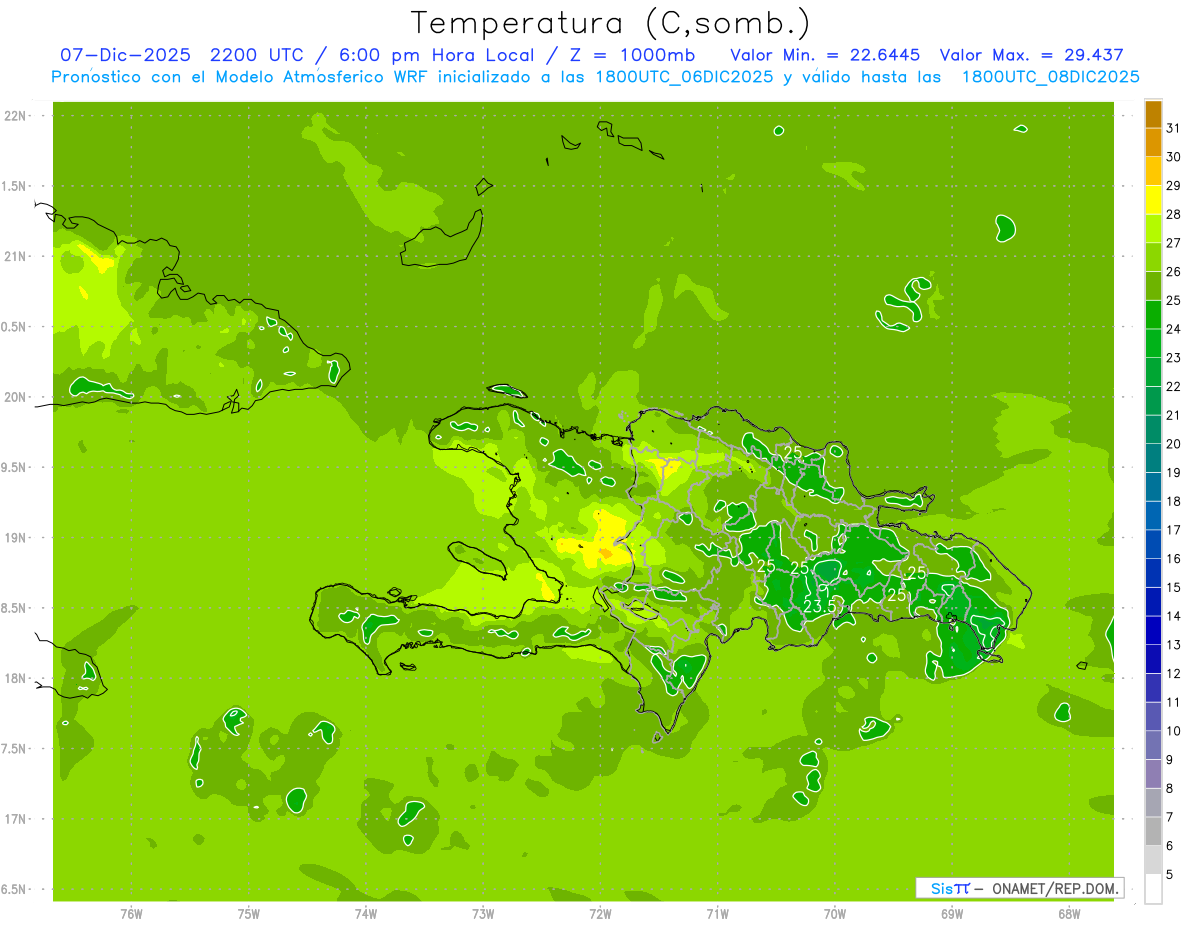The height and width of the screenshot is (927, 1200).
Task: Click the '21N' latitude axis label
Action: point(16,256)
